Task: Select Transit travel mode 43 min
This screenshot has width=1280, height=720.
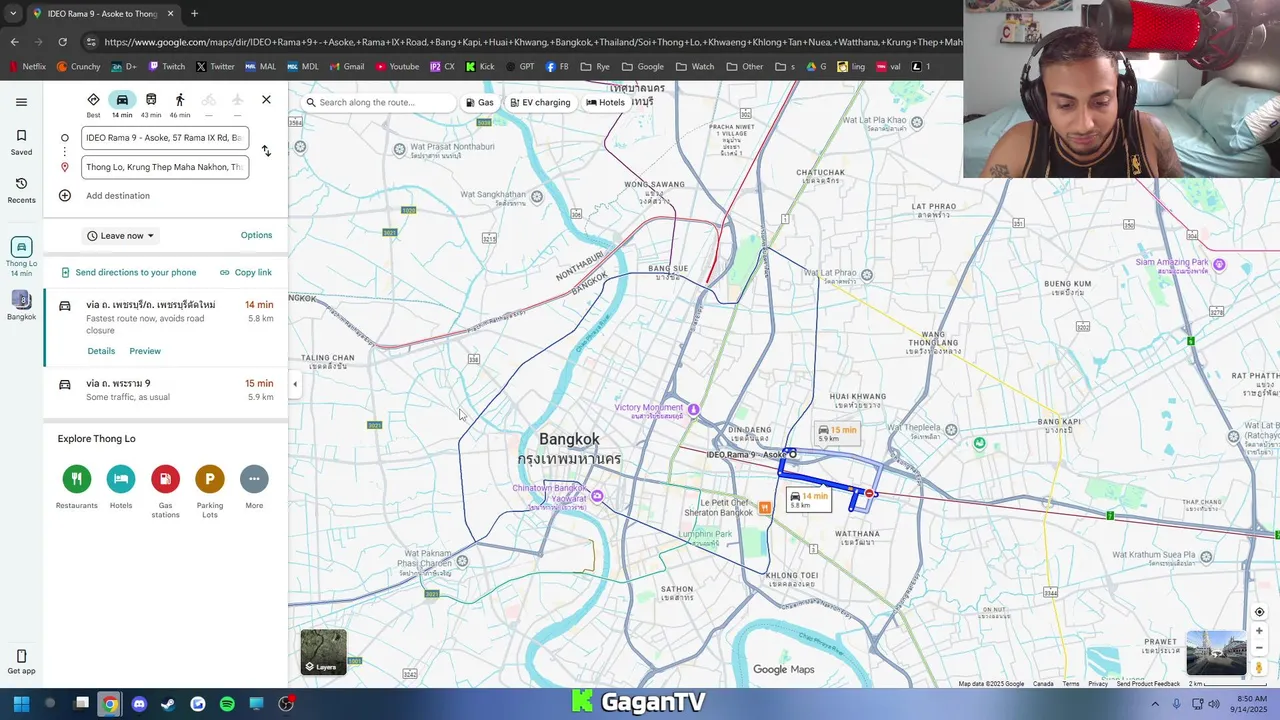Action: (x=151, y=104)
